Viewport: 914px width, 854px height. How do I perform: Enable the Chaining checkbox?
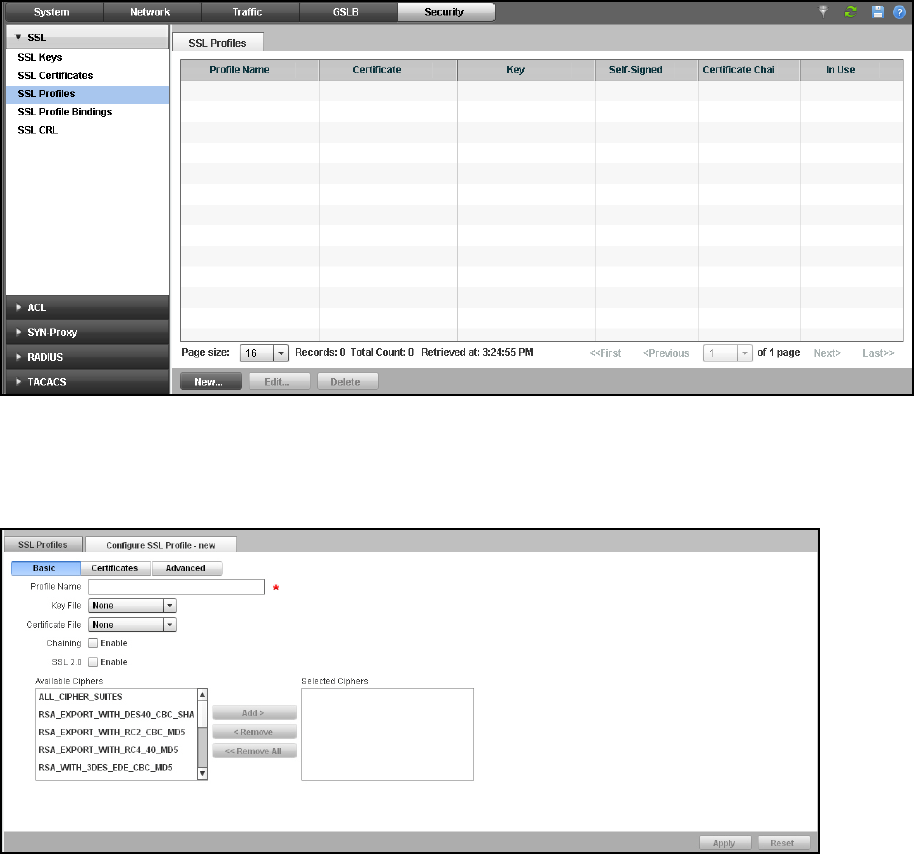click(x=93, y=644)
